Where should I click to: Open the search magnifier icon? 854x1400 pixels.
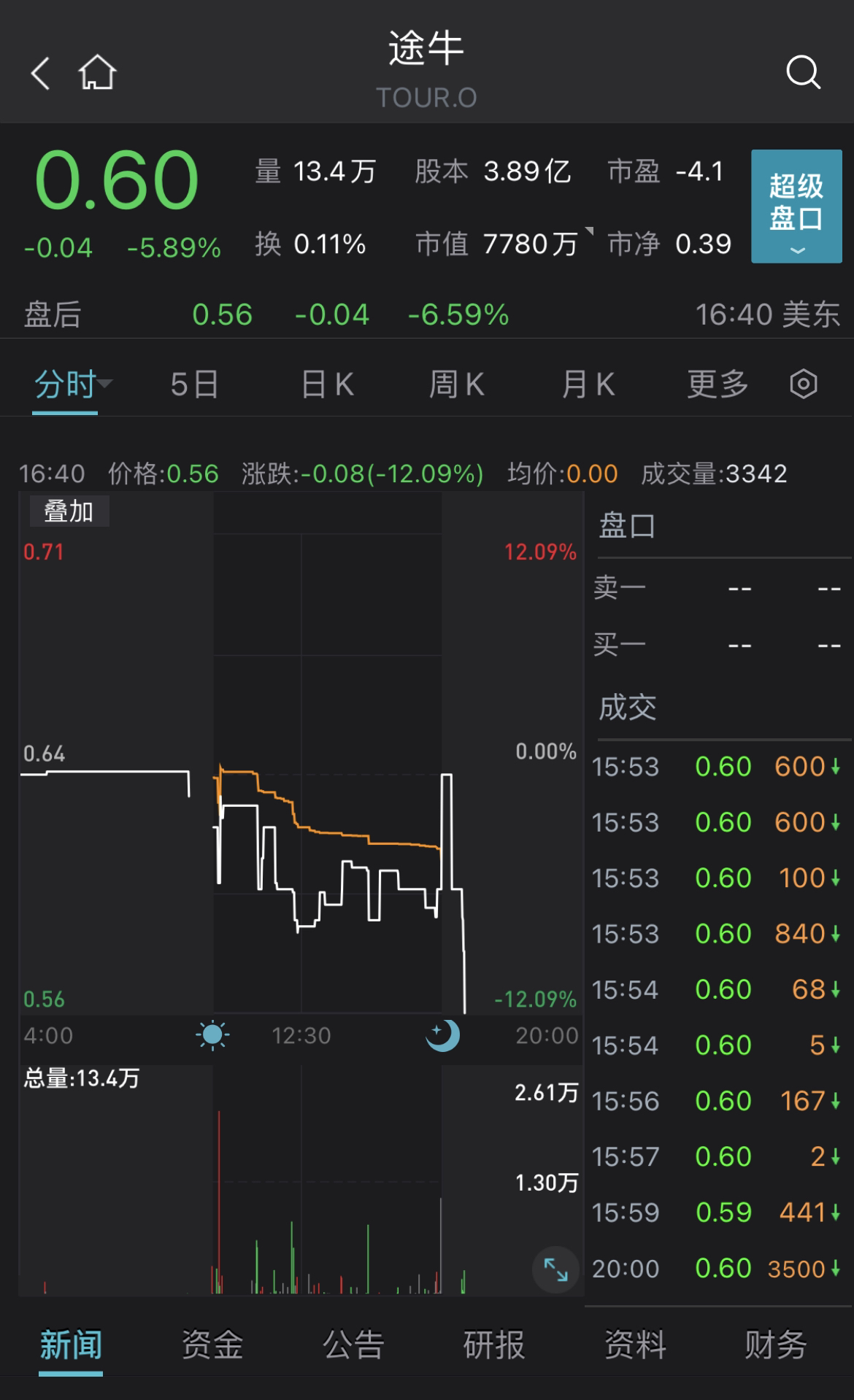(x=803, y=72)
